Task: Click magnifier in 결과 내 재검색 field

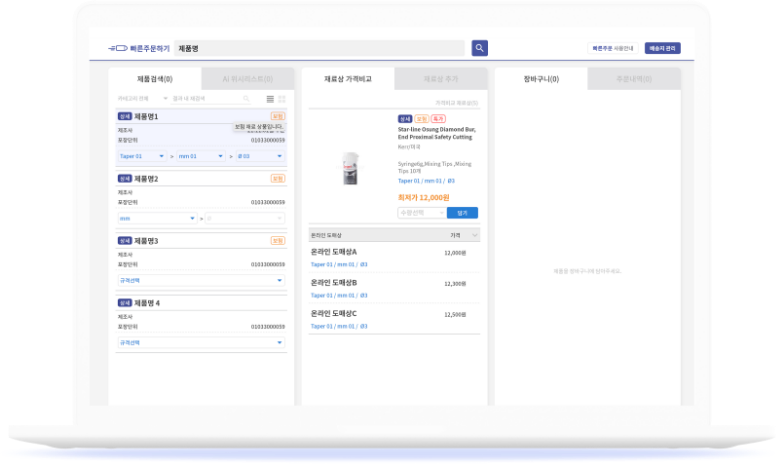Action: pos(246,99)
